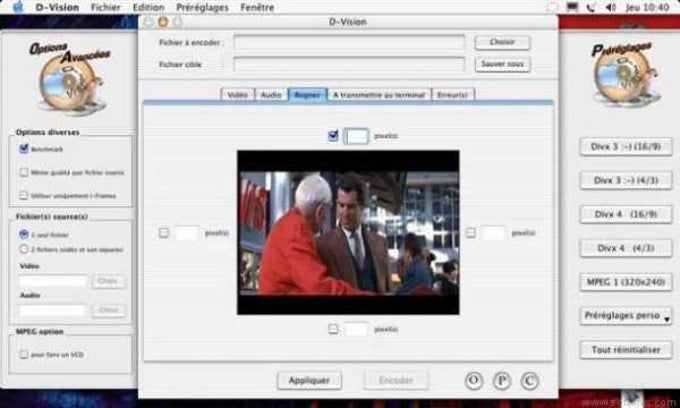
Task: Open the Erreur(s) tab
Action: click(x=453, y=95)
